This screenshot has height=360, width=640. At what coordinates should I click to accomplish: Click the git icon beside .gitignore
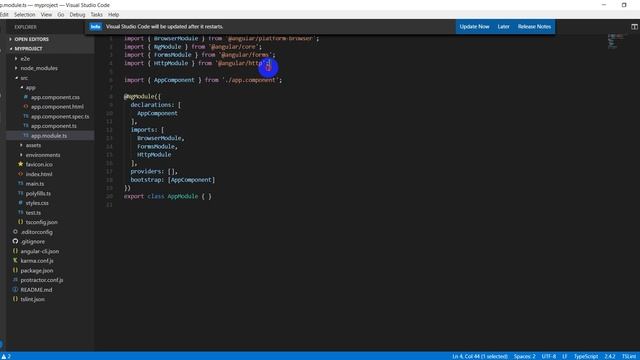point(15,241)
